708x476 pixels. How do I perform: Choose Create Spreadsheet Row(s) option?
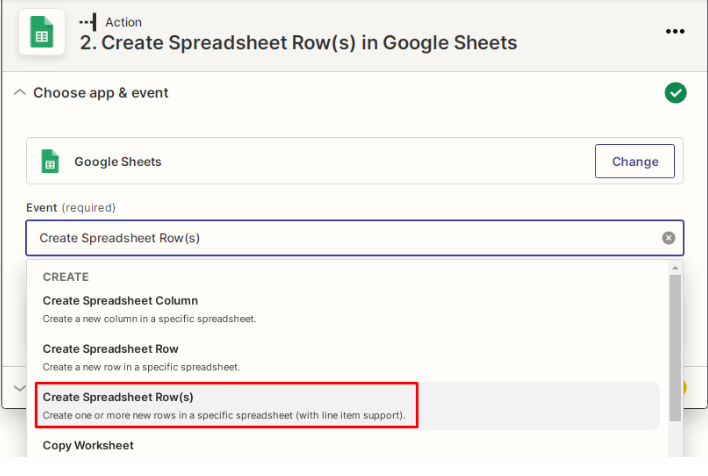[x=348, y=406]
